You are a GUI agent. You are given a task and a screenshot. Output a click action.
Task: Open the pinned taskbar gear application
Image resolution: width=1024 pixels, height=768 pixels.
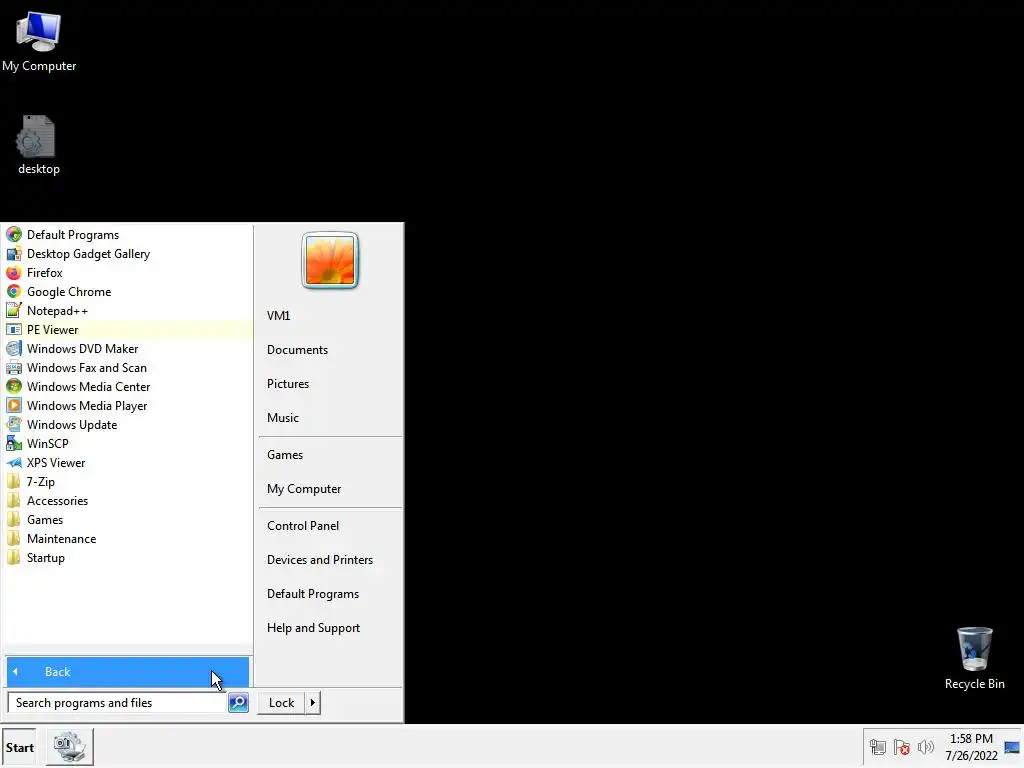pos(69,747)
